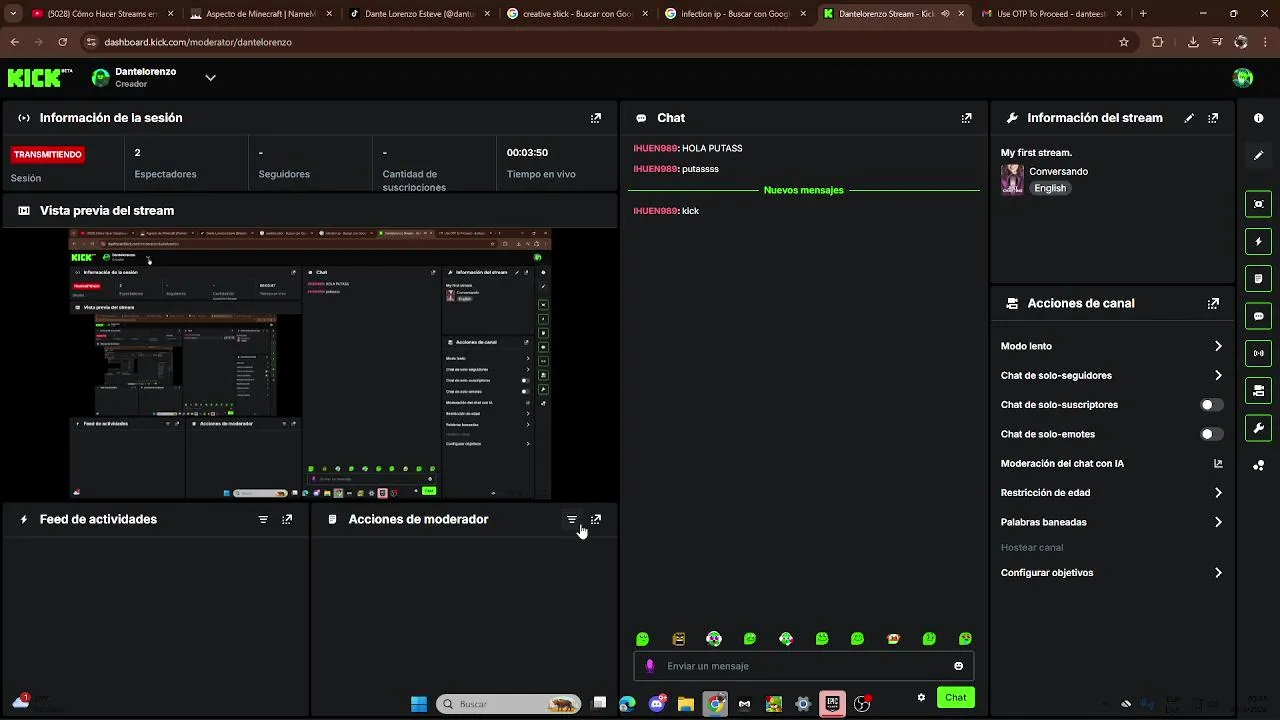The image size is (1280, 720).
Task: Click Enviar un mensaje input field
Action: (x=803, y=666)
